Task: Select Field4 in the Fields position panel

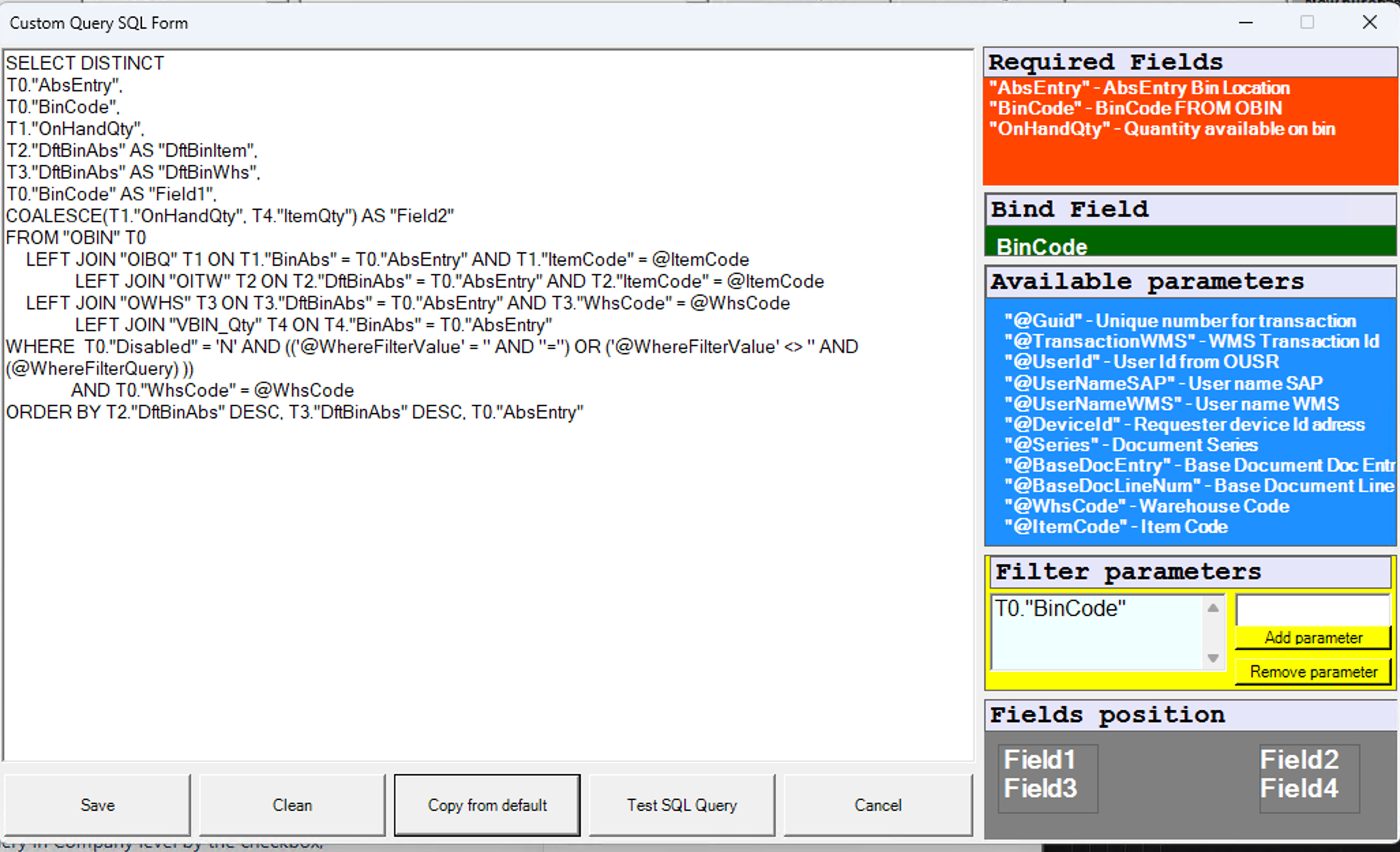Action: tap(1298, 789)
